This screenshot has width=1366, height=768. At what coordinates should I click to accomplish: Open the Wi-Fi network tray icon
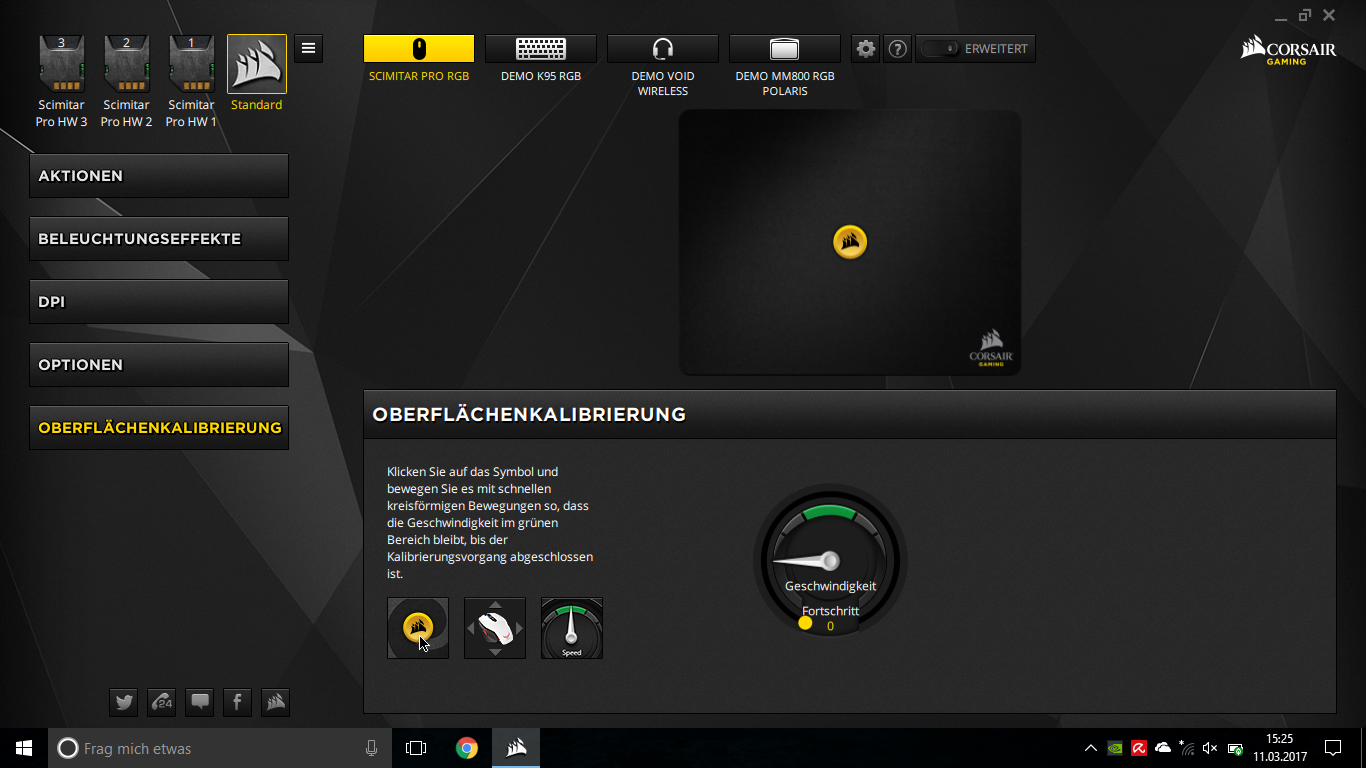(x=1187, y=748)
